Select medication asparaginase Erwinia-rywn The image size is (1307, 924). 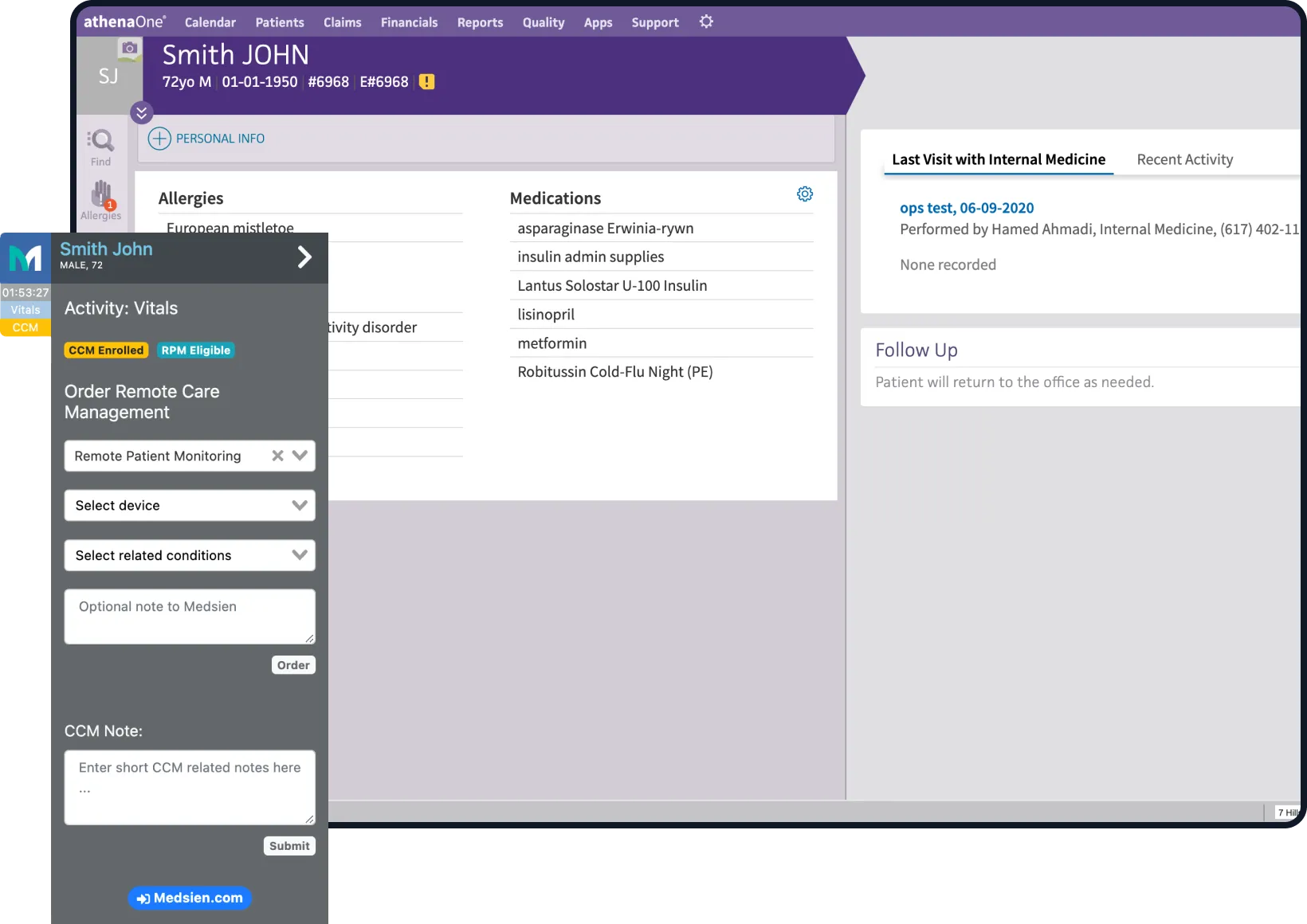coord(606,229)
